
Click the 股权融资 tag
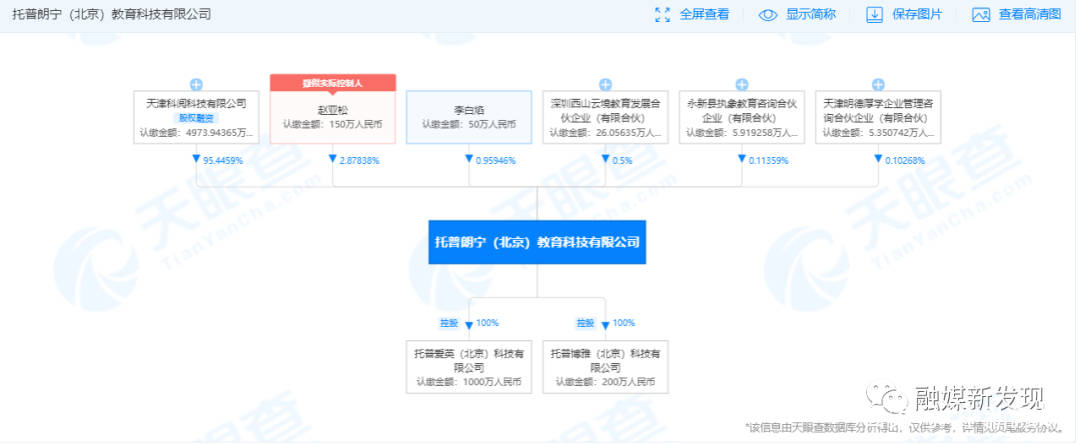point(196,118)
